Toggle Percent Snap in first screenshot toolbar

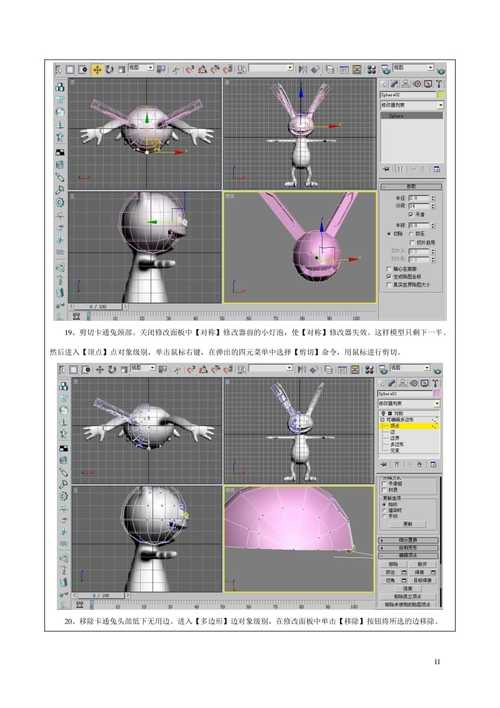tap(215, 69)
